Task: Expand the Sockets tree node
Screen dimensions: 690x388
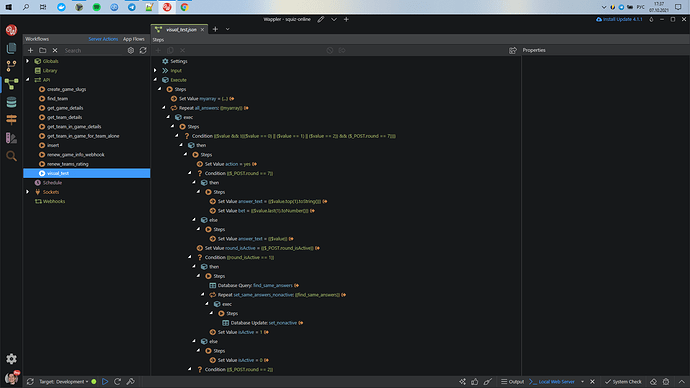Action: pos(28,192)
